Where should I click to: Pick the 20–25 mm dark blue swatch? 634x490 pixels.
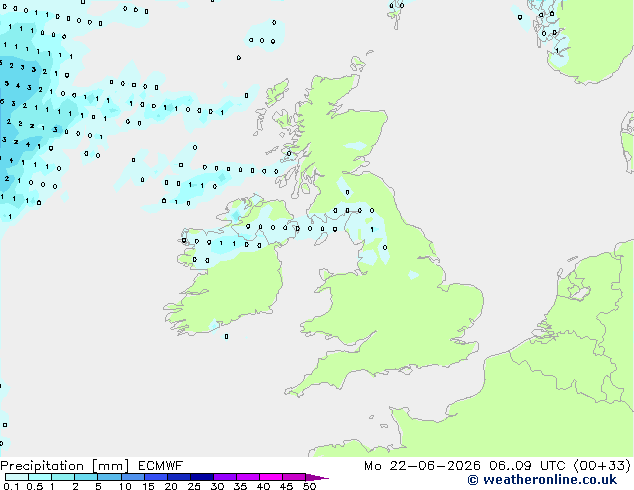pyautogui.click(x=179, y=477)
